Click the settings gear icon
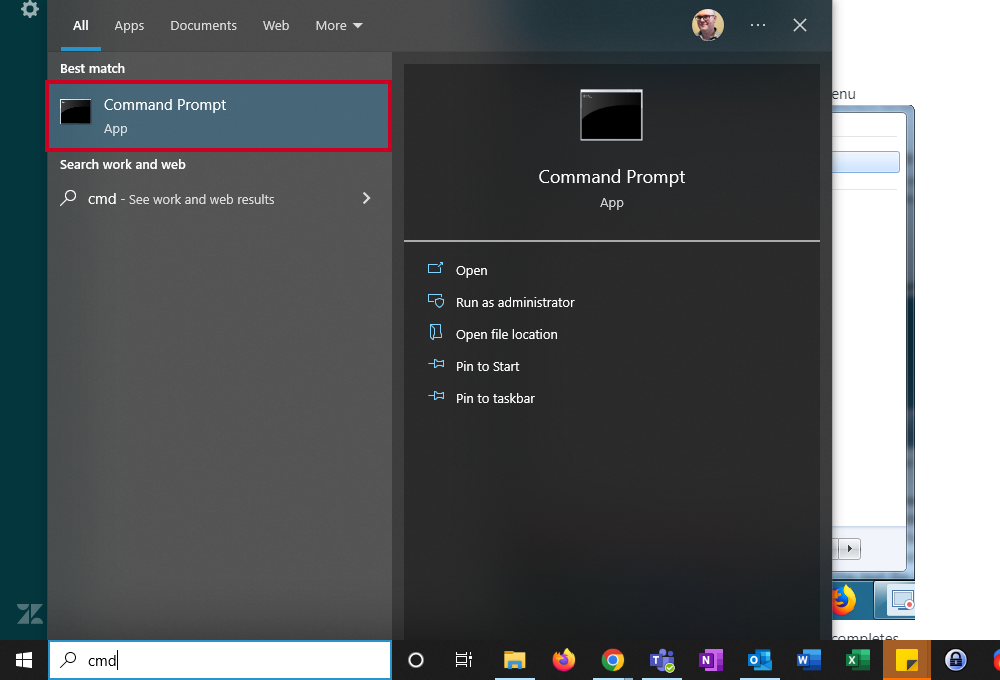Image resolution: width=1000 pixels, height=680 pixels. coord(29,9)
